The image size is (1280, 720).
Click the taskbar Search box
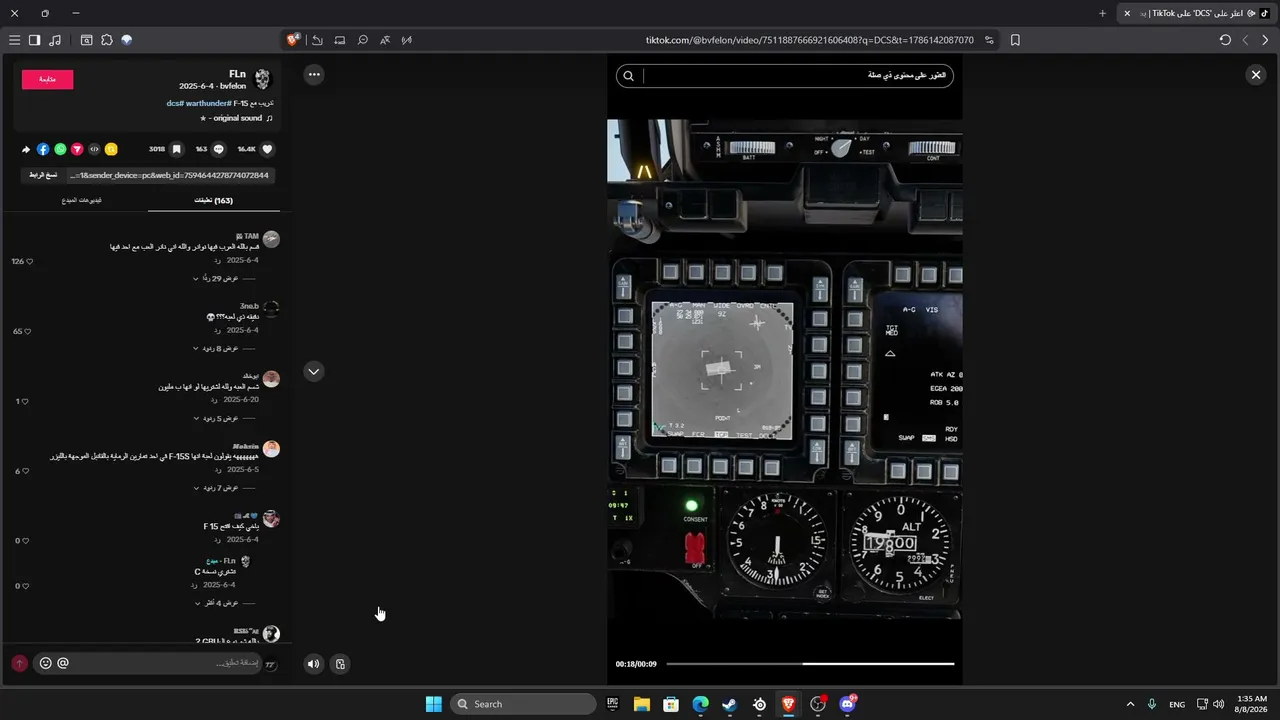click(523, 704)
